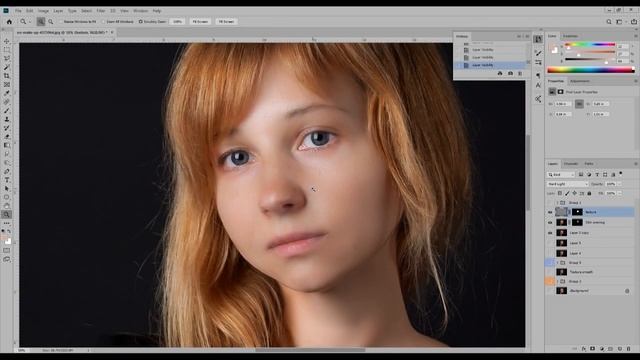Open the Opacity slider dropdown arrow

[619, 184]
